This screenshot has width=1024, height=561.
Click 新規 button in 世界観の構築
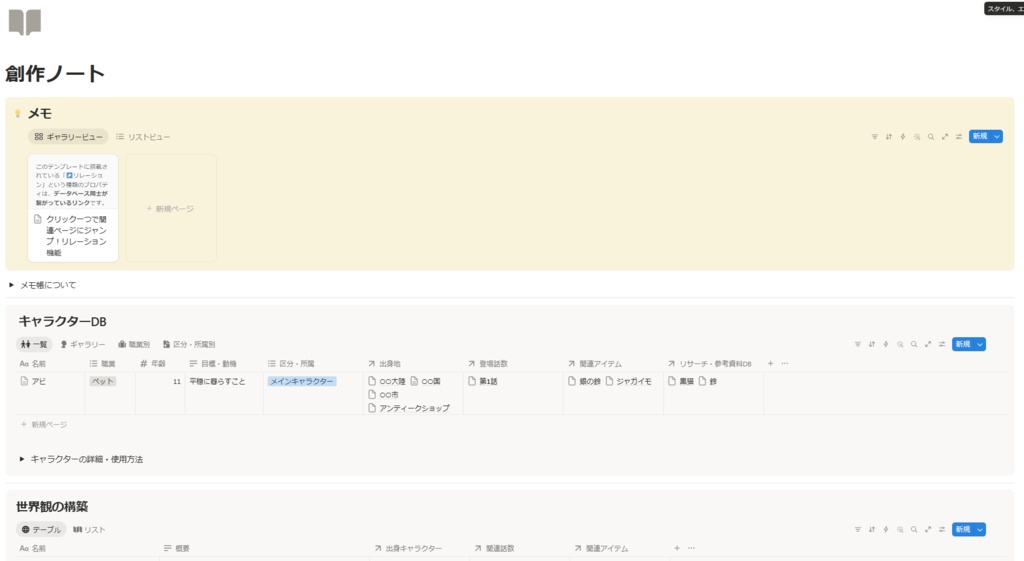[963, 530]
